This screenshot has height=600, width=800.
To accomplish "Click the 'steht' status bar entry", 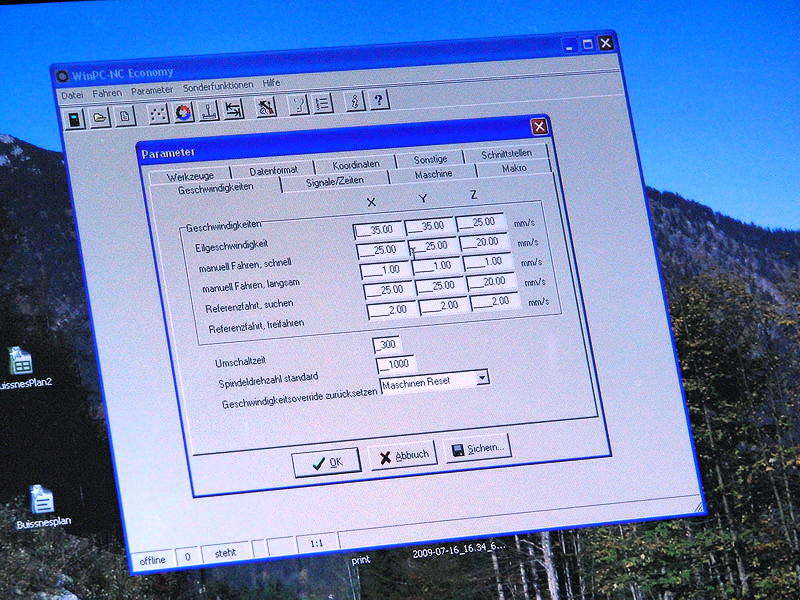I will 225,553.
